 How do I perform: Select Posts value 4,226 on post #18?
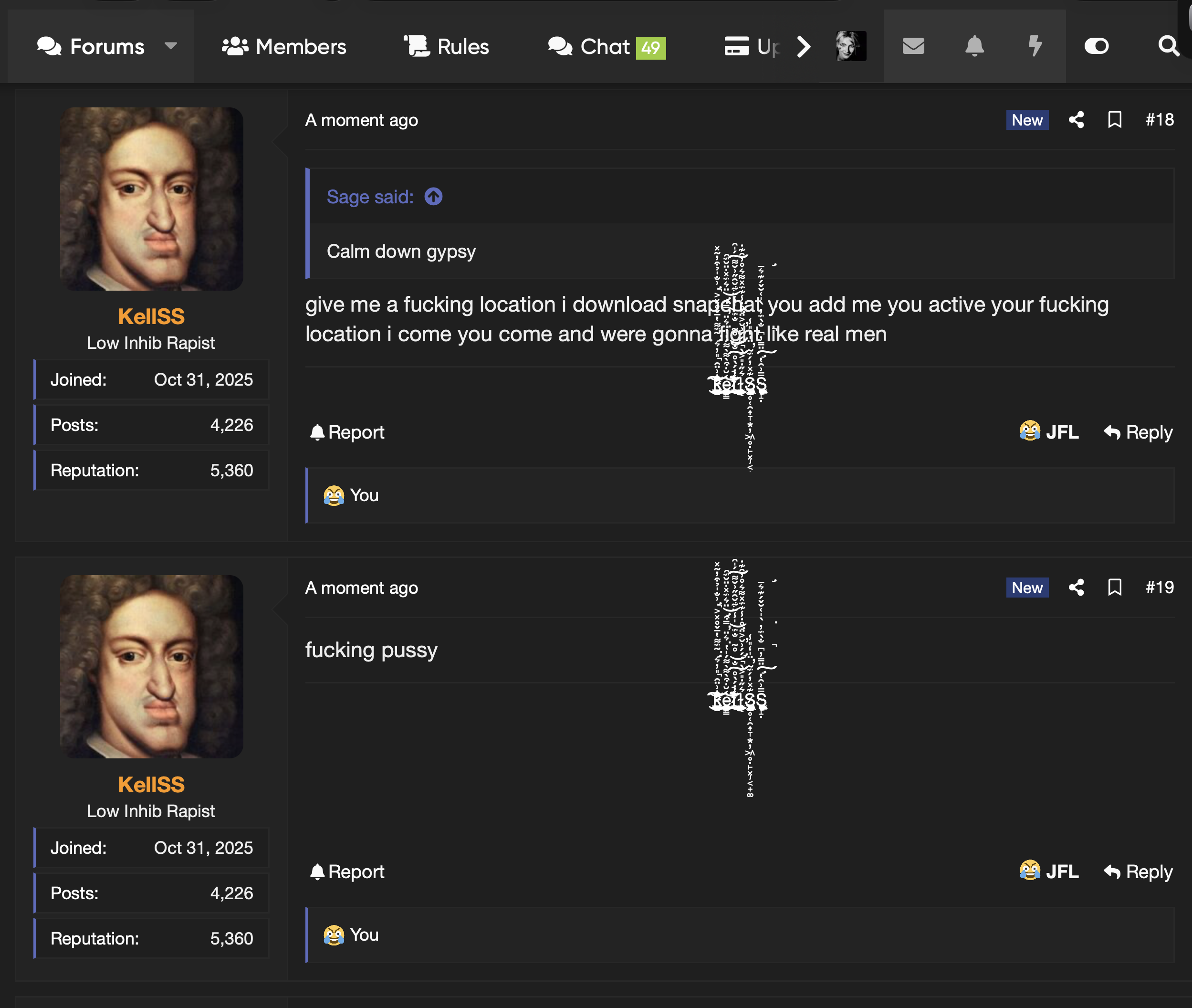pyautogui.click(x=231, y=425)
